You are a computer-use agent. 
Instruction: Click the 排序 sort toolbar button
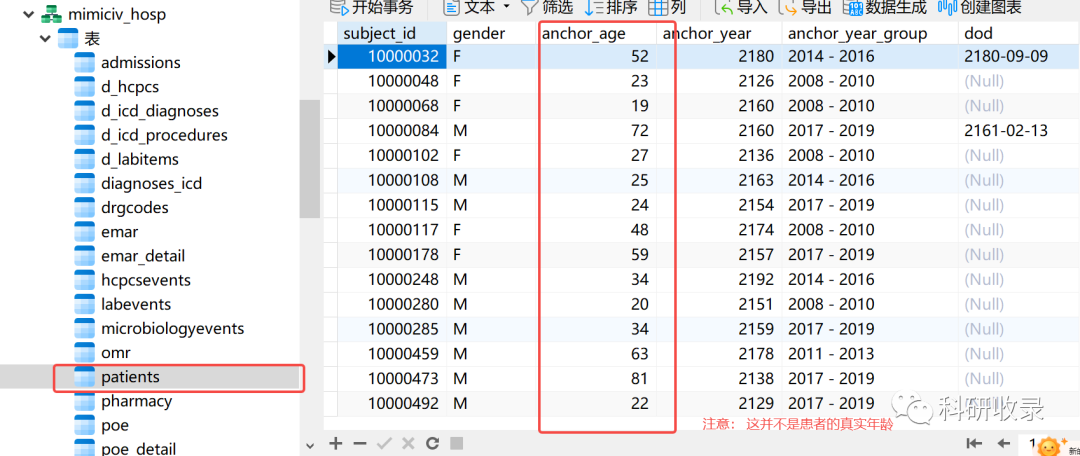click(610, 8)
